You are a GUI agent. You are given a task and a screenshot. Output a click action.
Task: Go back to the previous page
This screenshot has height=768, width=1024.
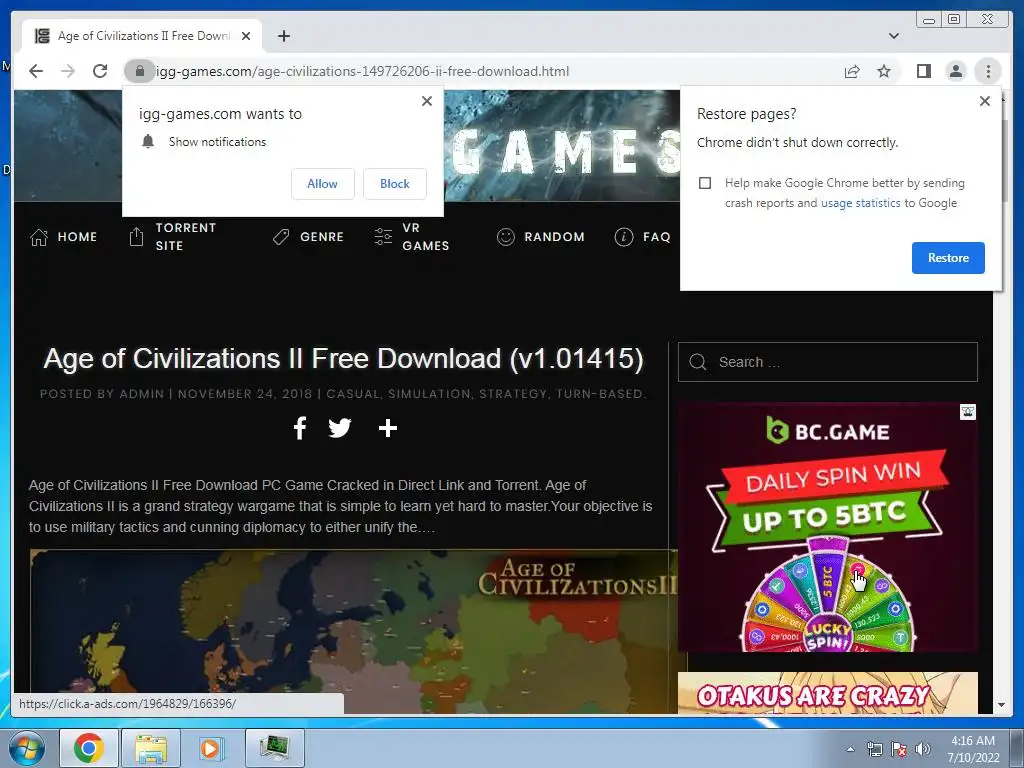point(36,71)
